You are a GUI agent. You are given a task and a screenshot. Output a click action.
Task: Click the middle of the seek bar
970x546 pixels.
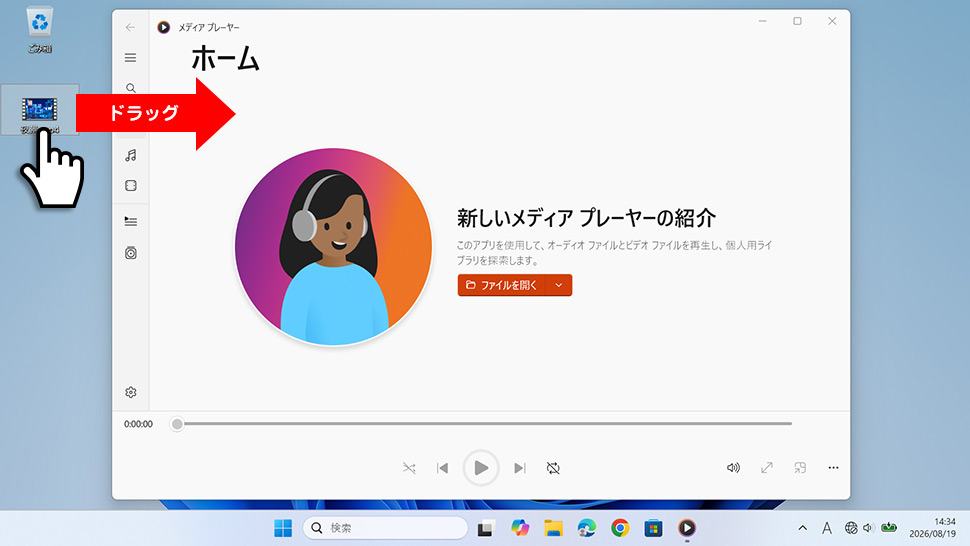coord(484,424)
